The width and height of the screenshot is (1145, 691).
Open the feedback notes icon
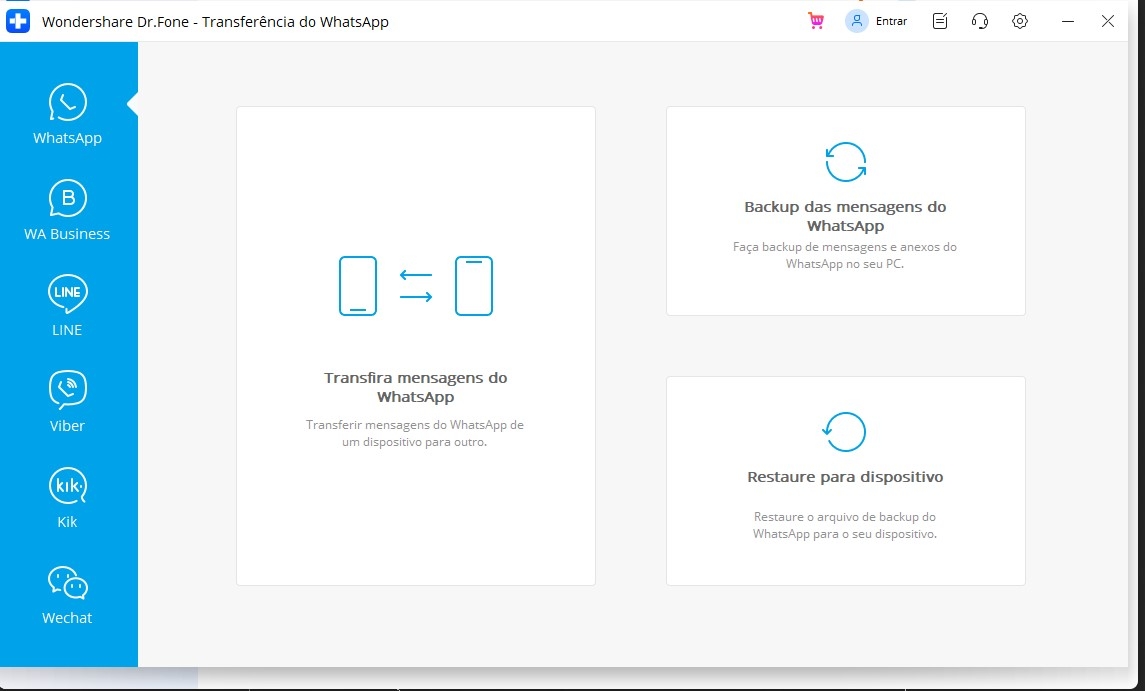point(940,21)
